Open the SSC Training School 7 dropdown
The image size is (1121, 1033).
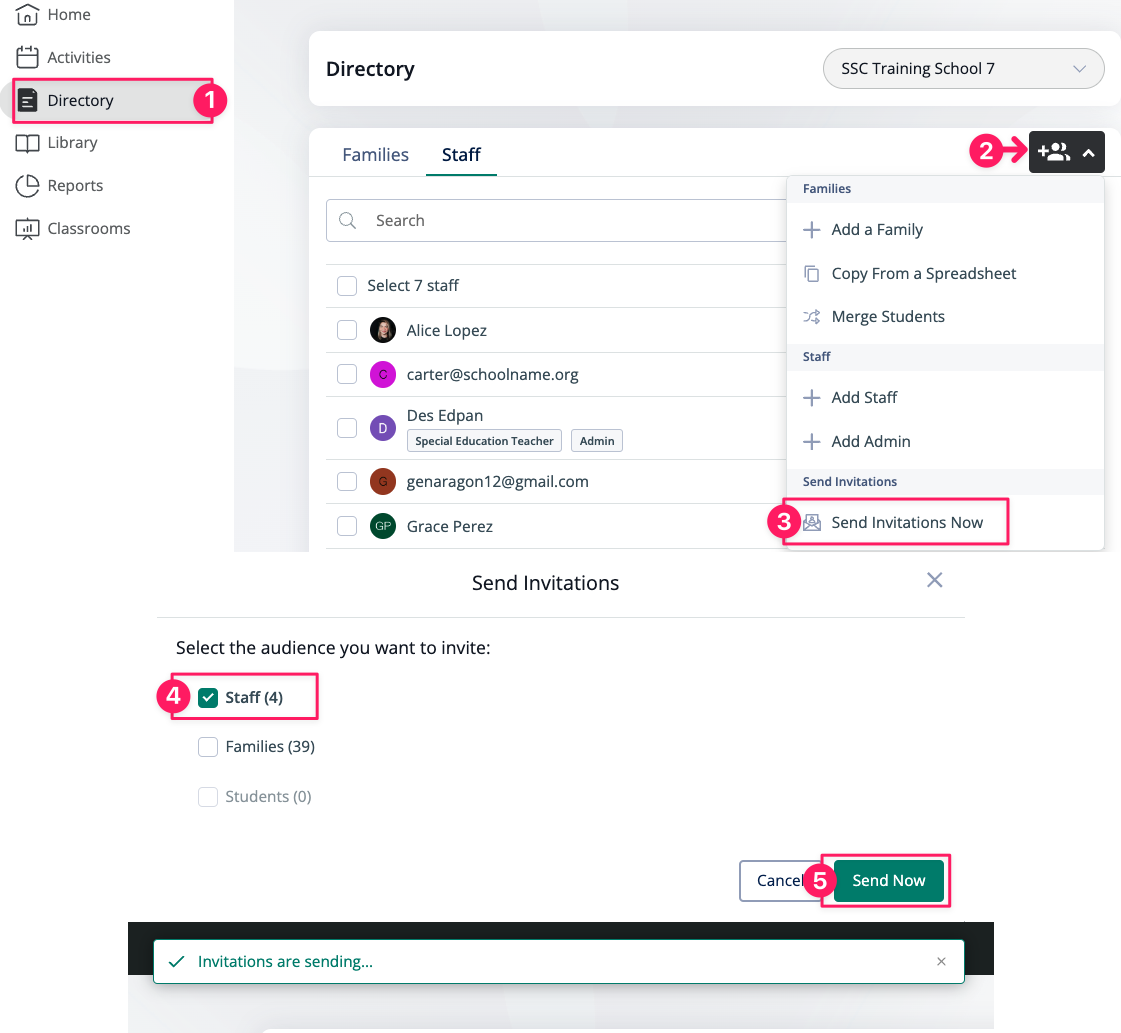click(963, 69)
